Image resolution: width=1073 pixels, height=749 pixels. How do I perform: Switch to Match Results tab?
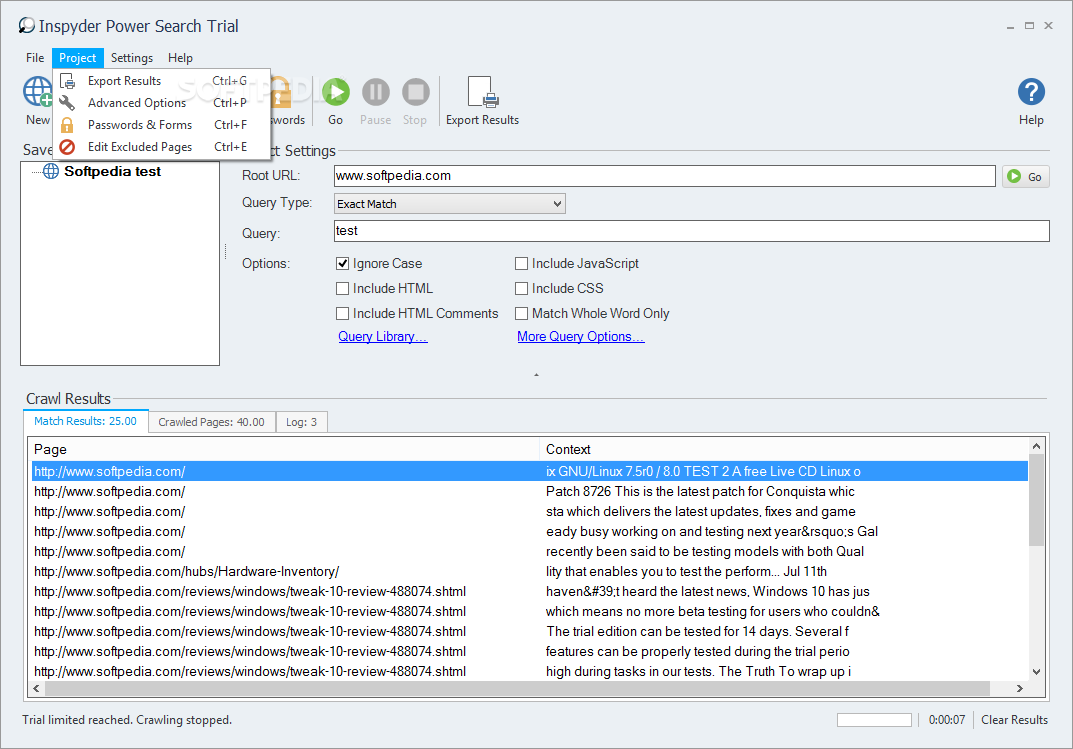click(x=86, y=421)
